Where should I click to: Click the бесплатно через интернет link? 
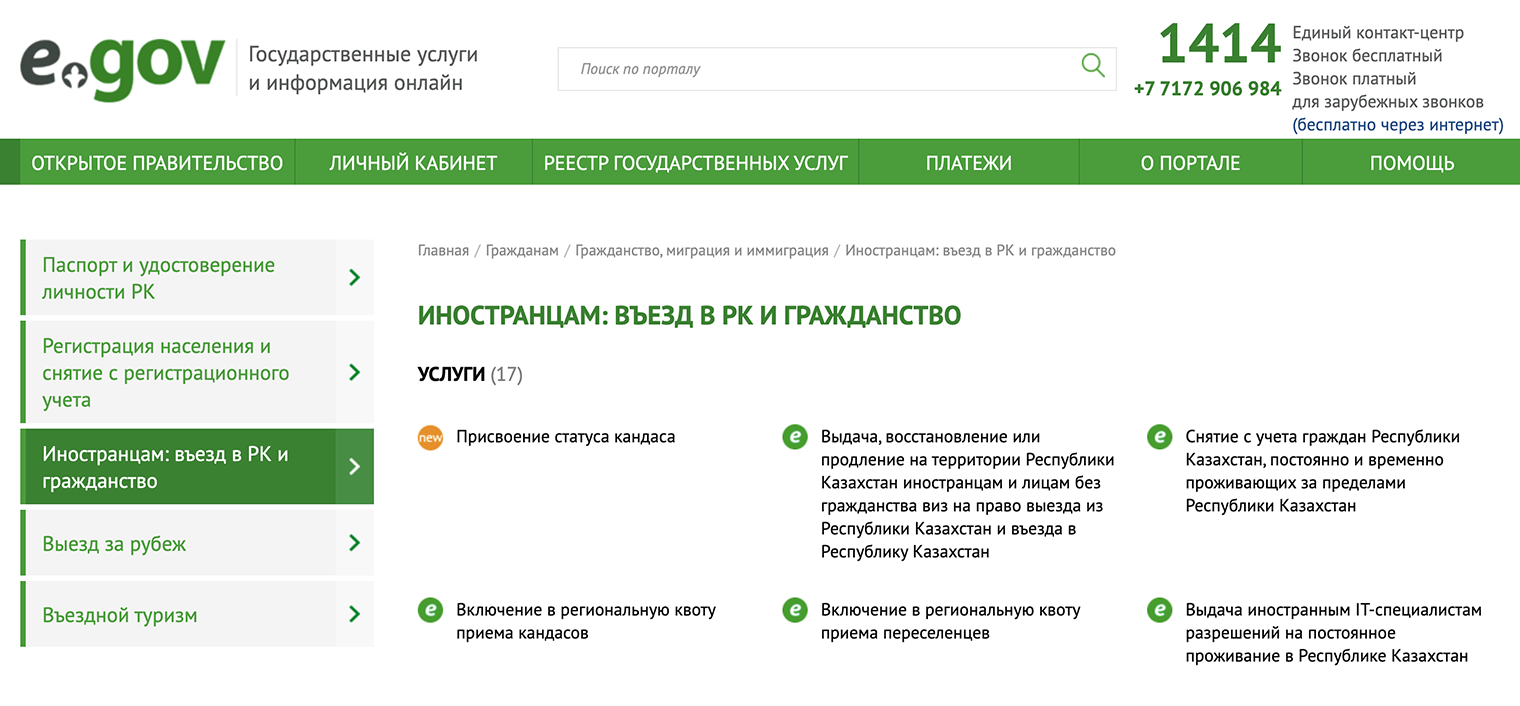pyautogui.click(x=1397, y=125)
